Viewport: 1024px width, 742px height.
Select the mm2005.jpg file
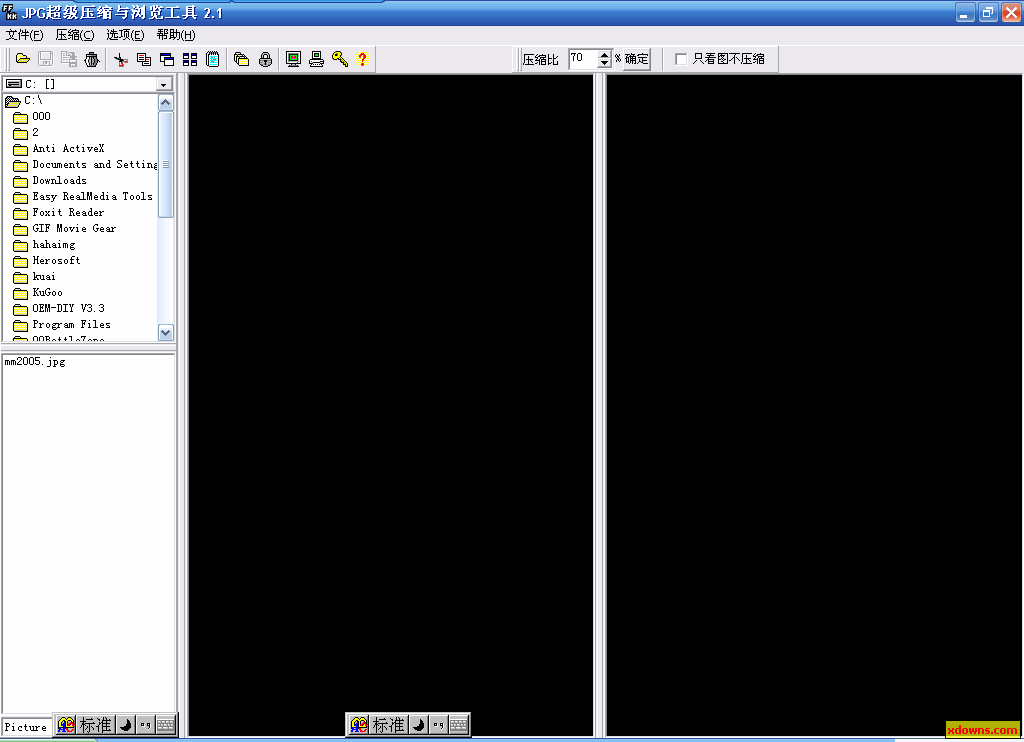[35, 362]
